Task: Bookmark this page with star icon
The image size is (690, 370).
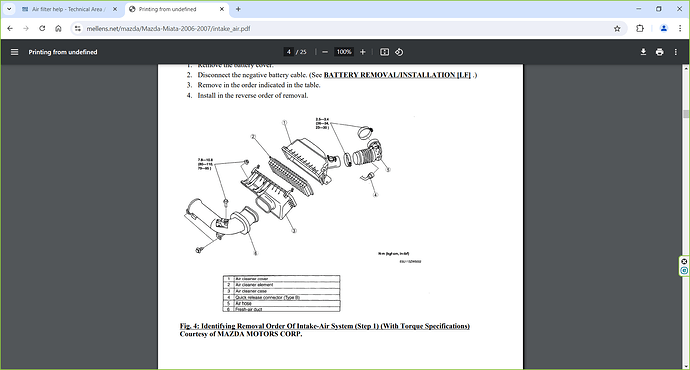Action: (x=617, y=29)
